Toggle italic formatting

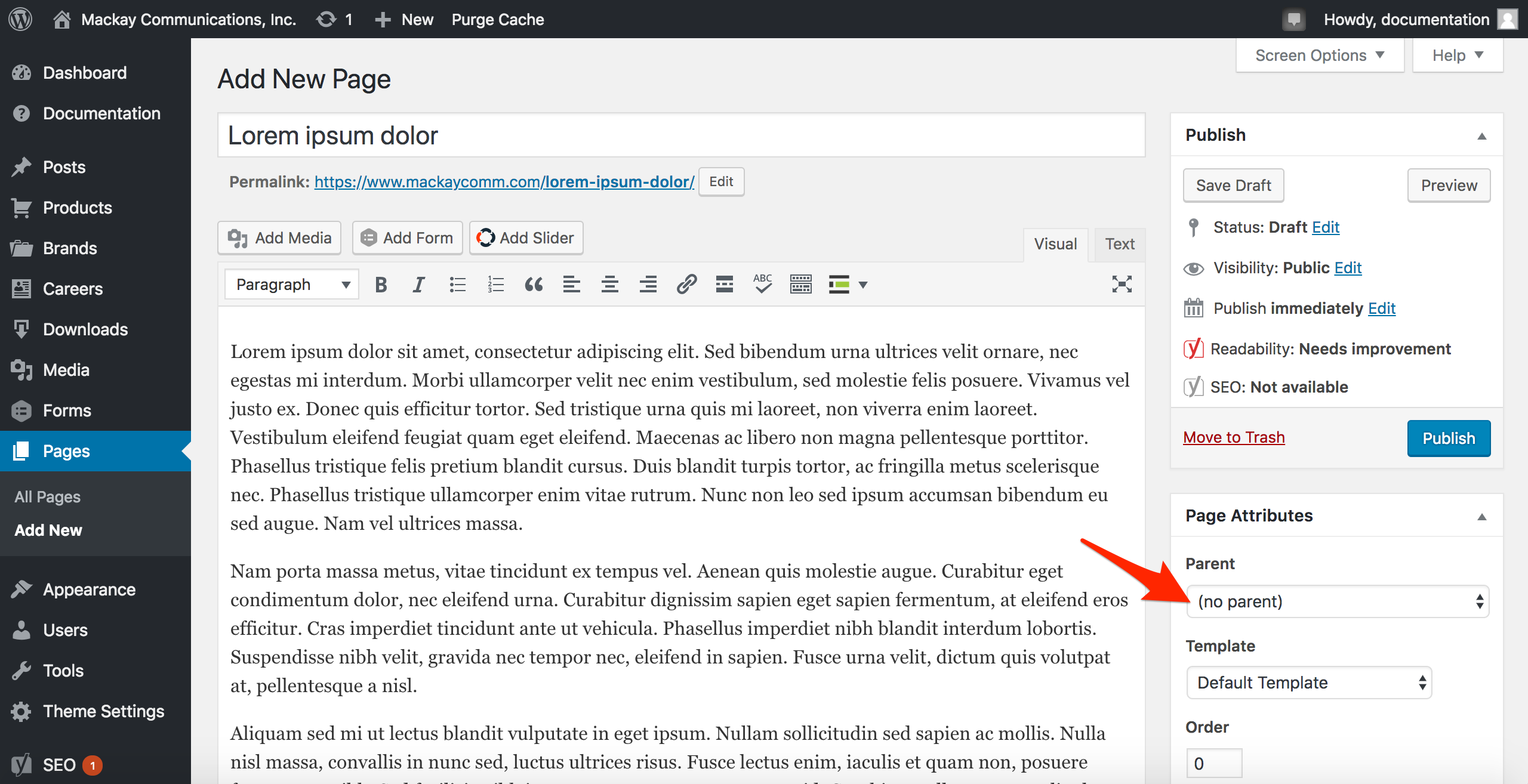[419, 285]
